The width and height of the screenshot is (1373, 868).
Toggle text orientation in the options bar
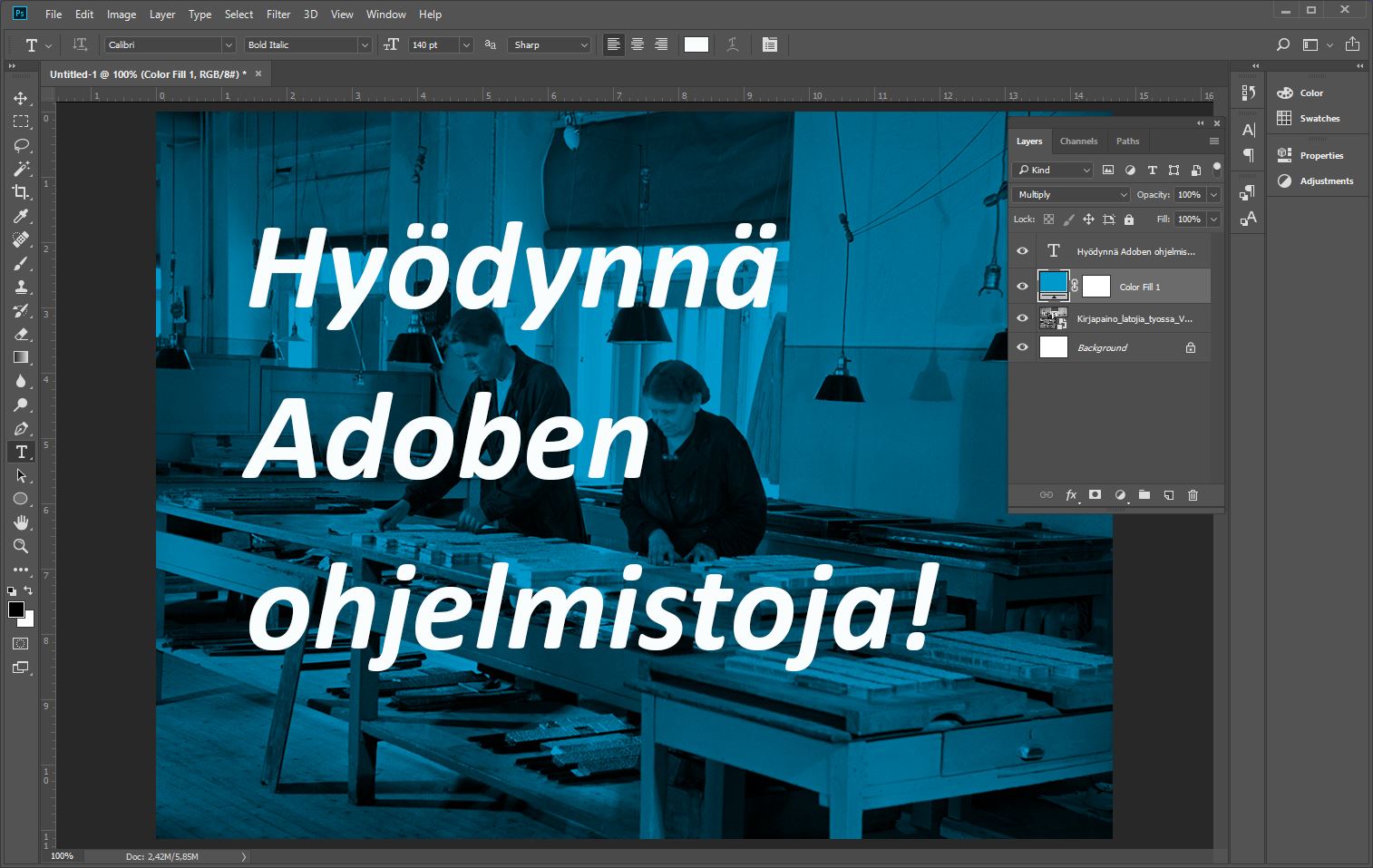coord(80,44)
